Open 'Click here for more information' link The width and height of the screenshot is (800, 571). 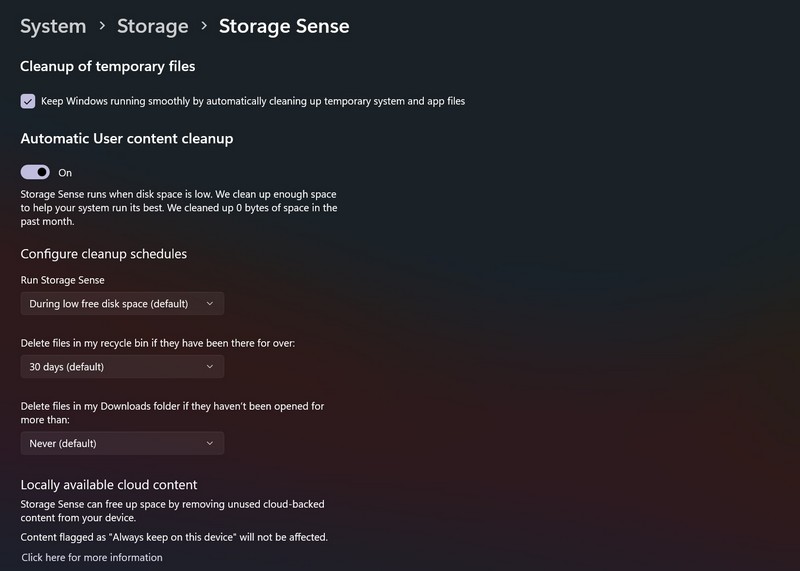pyautogui.click(x=92, y=557)
